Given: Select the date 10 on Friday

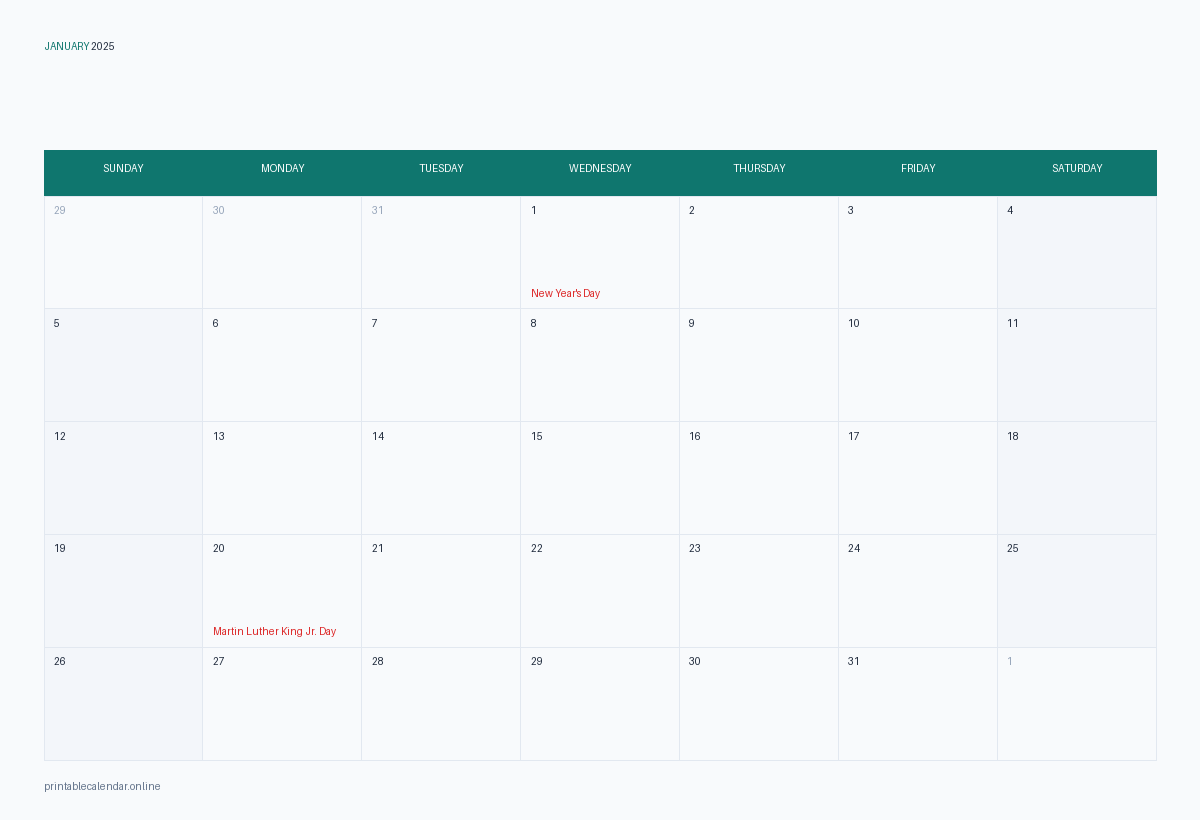Looking at the screenshot, I should (x=918, y=365).
